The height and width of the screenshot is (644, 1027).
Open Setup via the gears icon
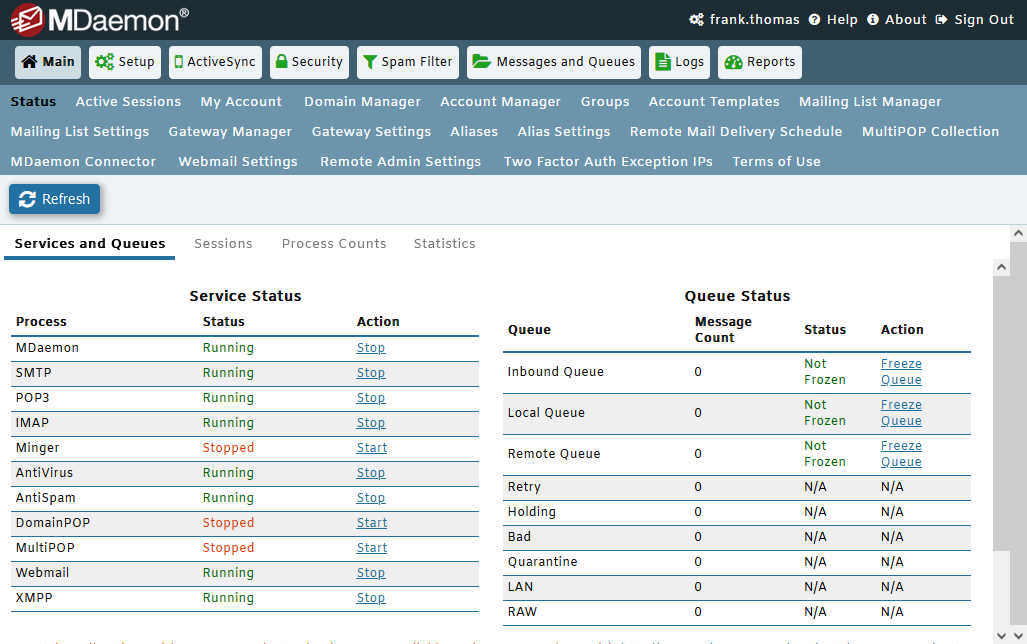[104, 62]
